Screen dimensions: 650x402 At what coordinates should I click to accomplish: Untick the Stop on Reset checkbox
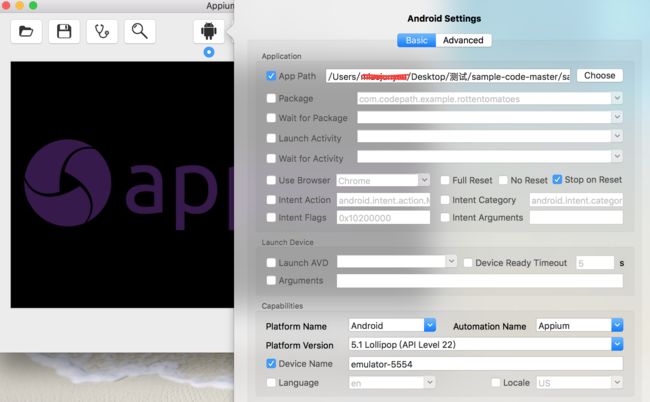(x=558, y=179)
